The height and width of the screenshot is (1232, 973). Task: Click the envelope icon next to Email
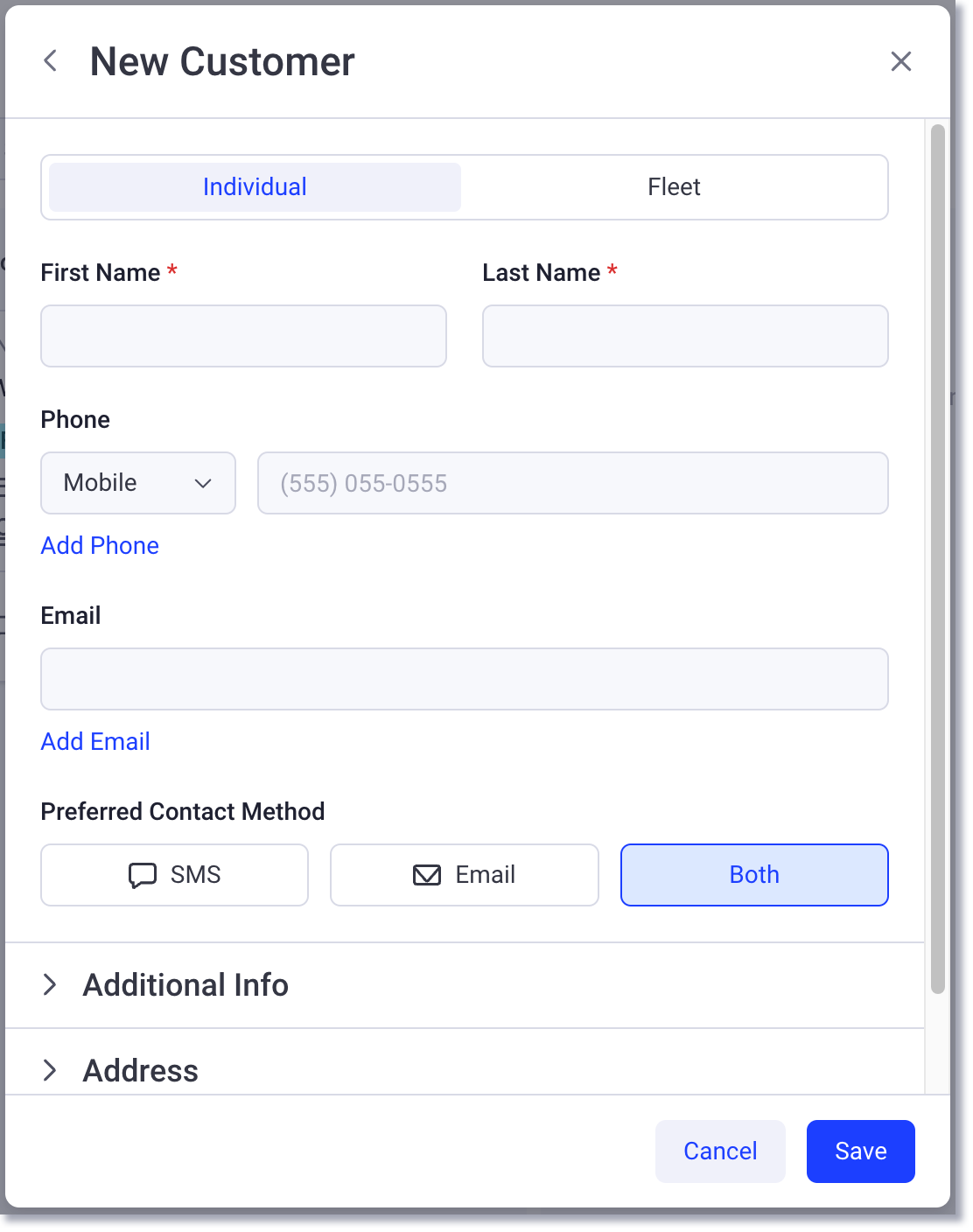click(x=426, y=874)
